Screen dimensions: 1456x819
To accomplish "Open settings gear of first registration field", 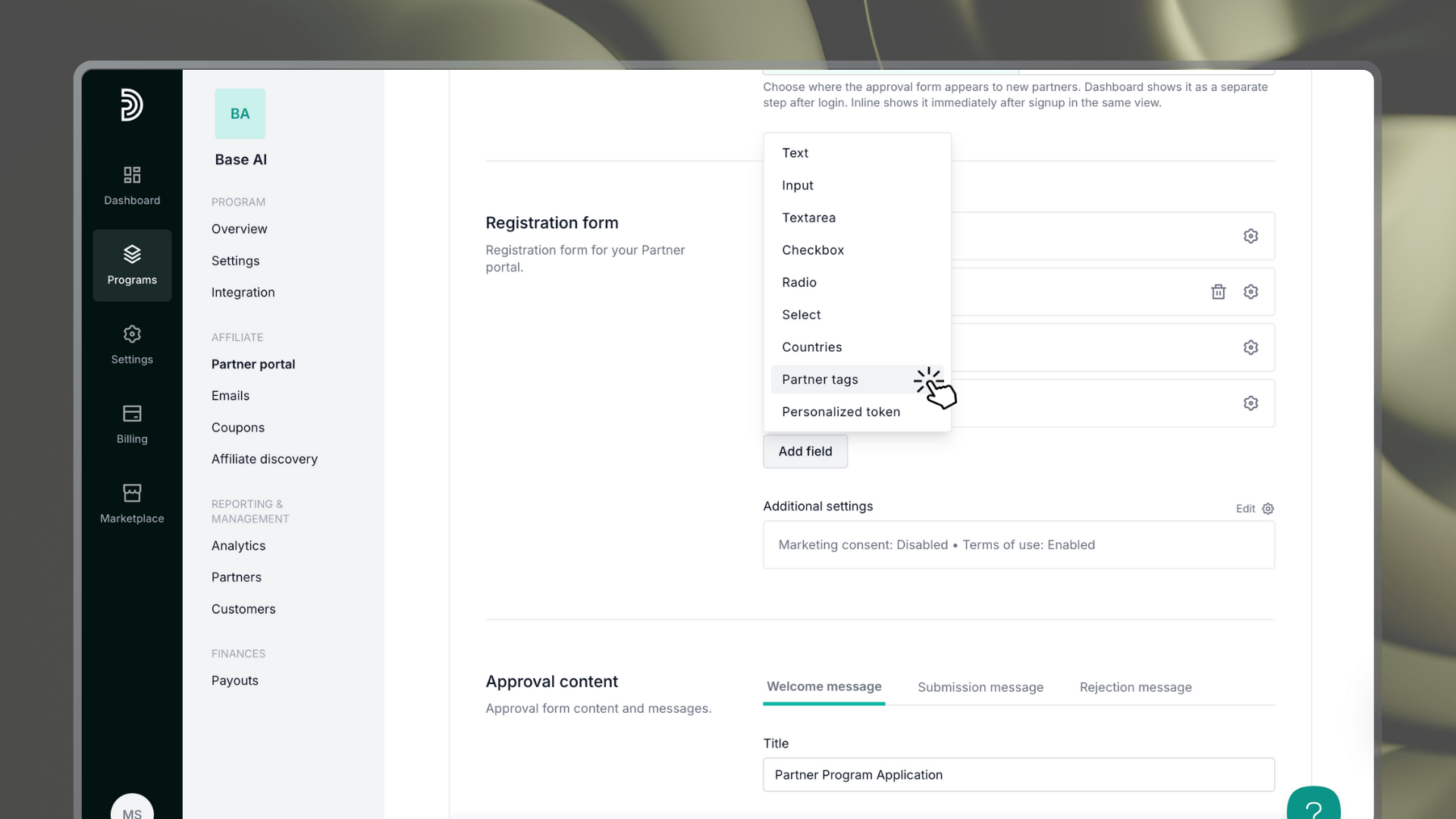I will (1250, 236).
